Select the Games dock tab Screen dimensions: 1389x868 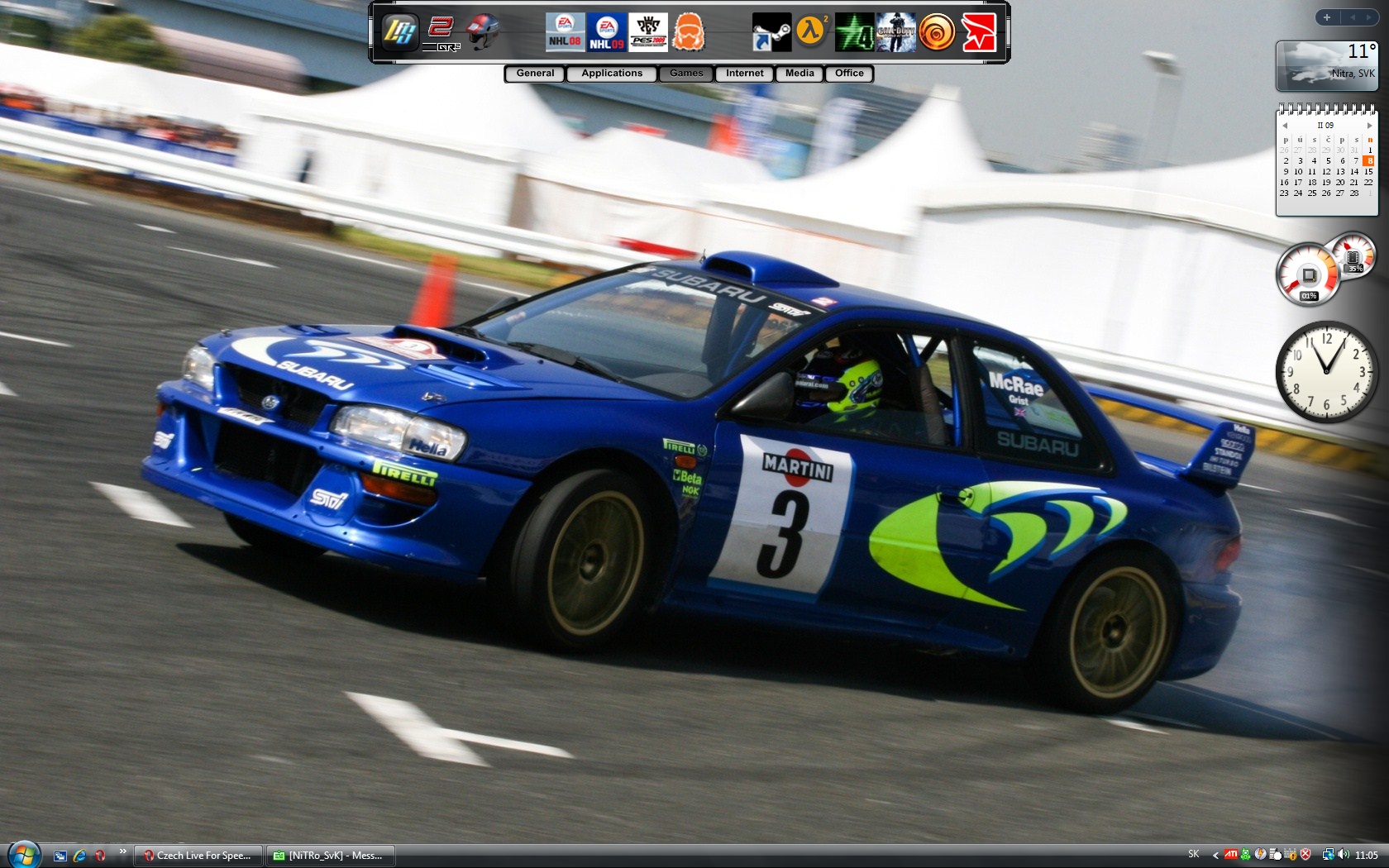[x=686, y=74]
